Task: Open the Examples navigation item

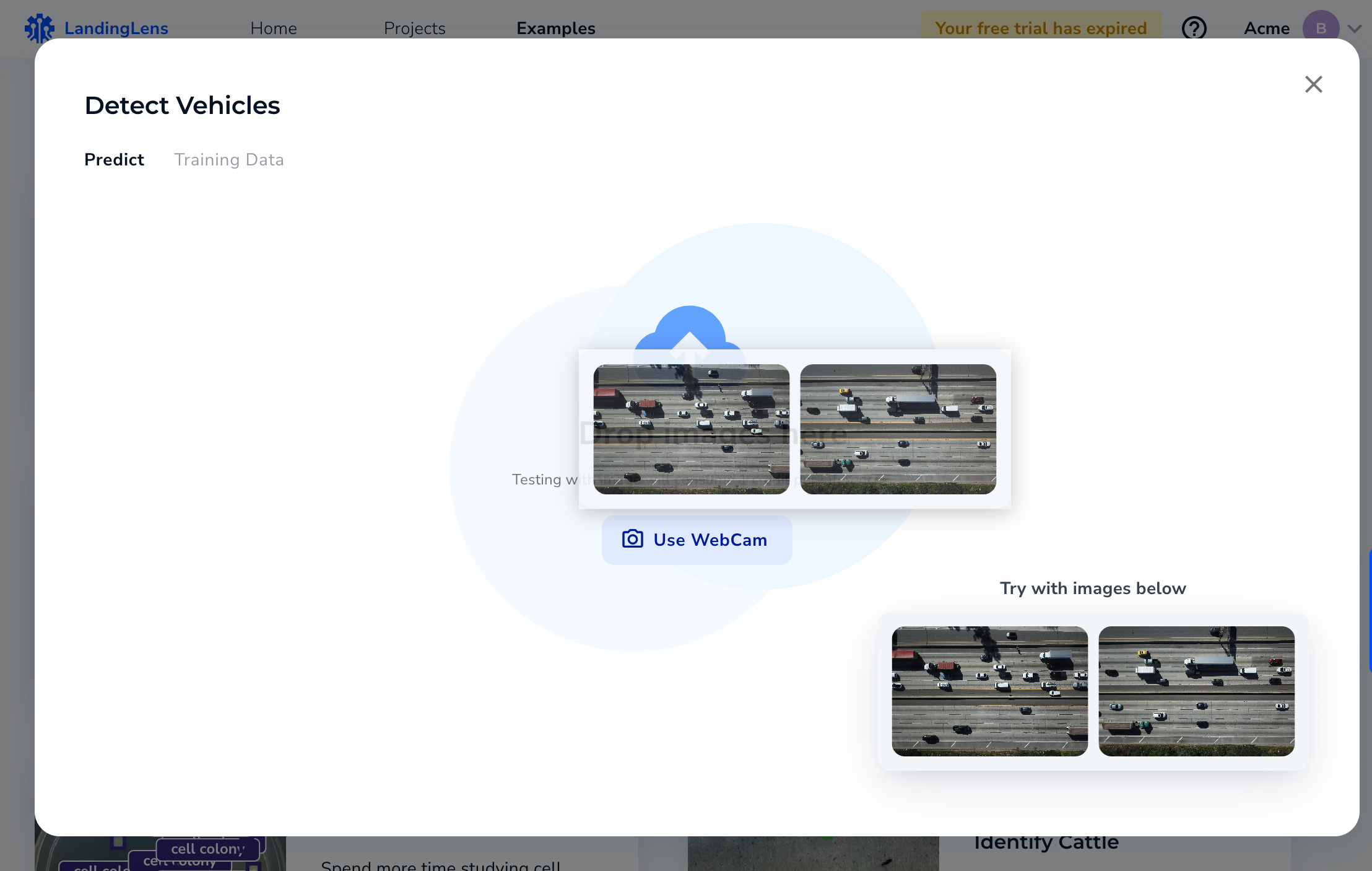Action: click(x=555, y=28)
